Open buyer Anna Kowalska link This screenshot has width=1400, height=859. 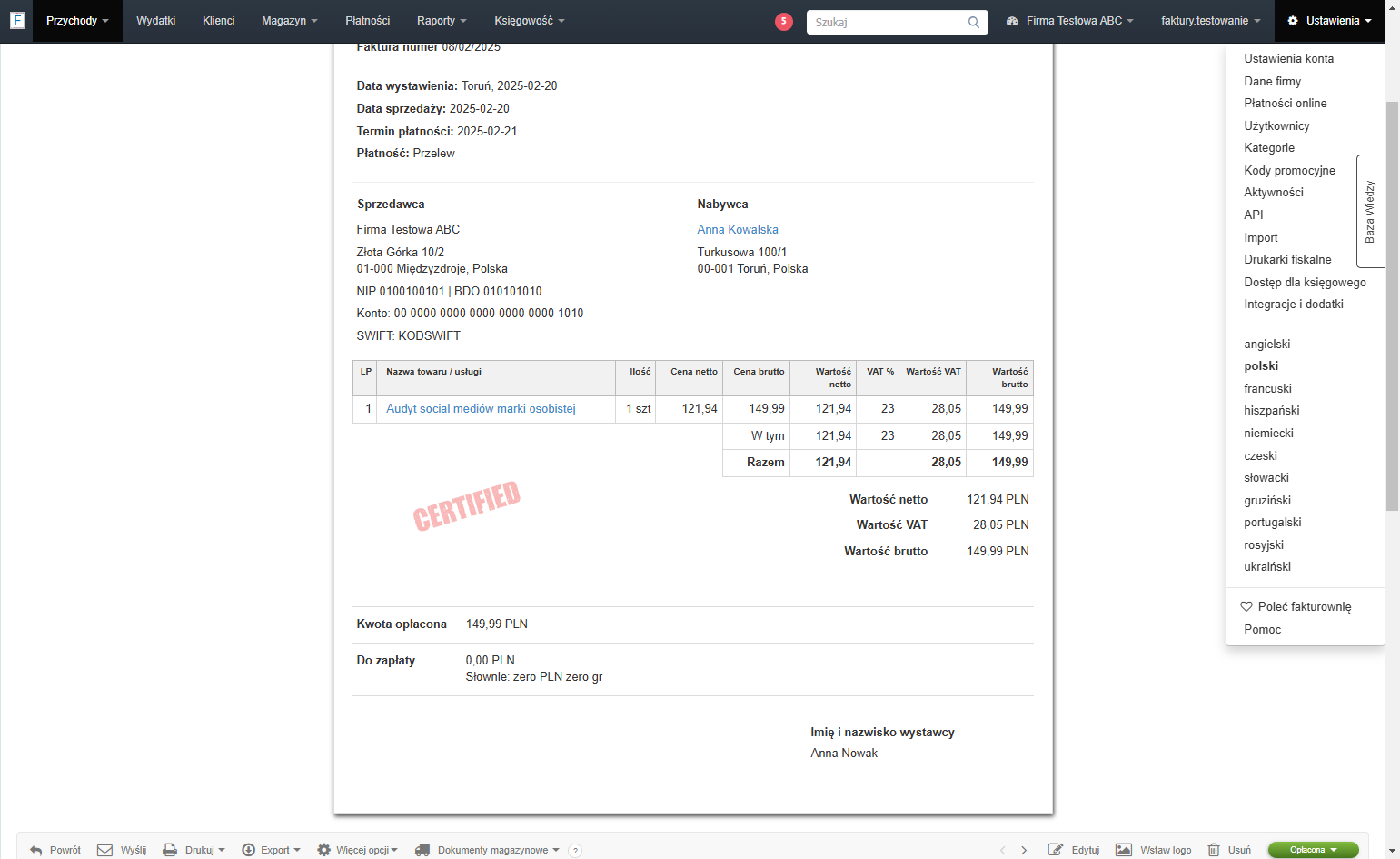(x=738, y=229)
